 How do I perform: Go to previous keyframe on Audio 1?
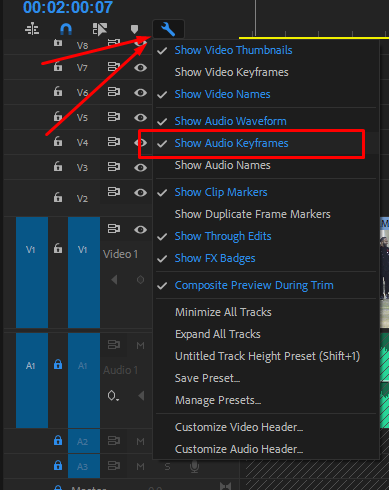click(141, 396)
